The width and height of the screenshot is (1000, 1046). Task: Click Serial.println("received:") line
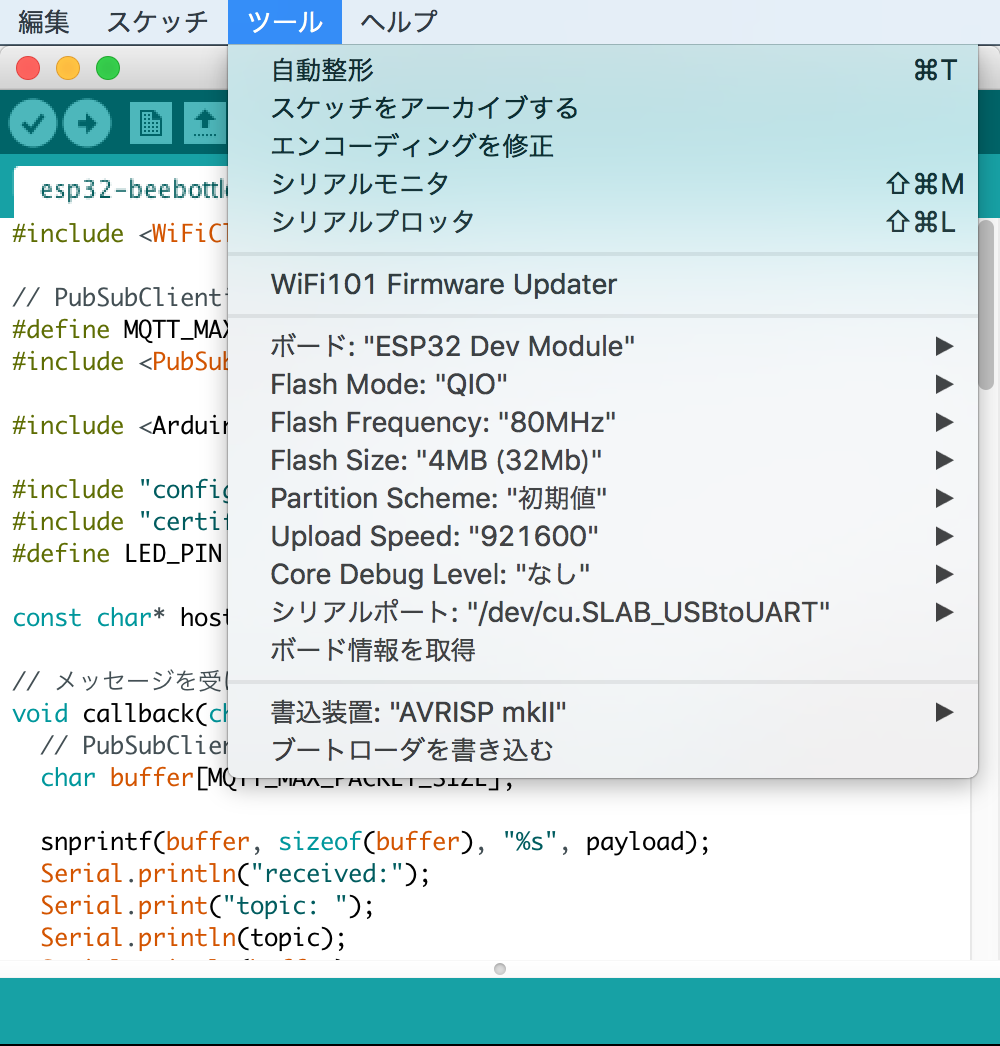click(235, 874)
